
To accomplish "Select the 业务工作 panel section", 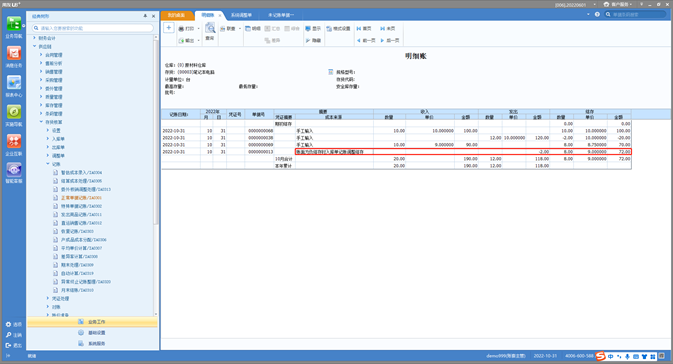I will (92, 322).
